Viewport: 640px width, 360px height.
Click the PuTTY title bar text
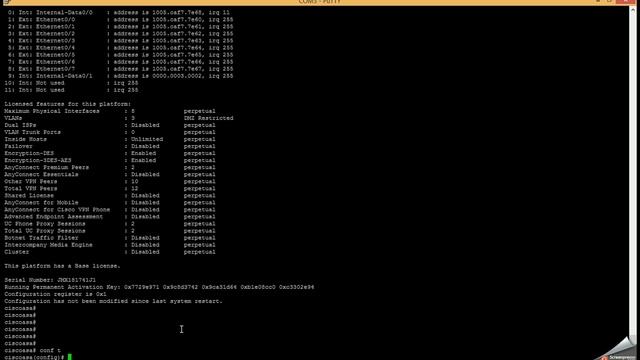[x=319, y=2]
